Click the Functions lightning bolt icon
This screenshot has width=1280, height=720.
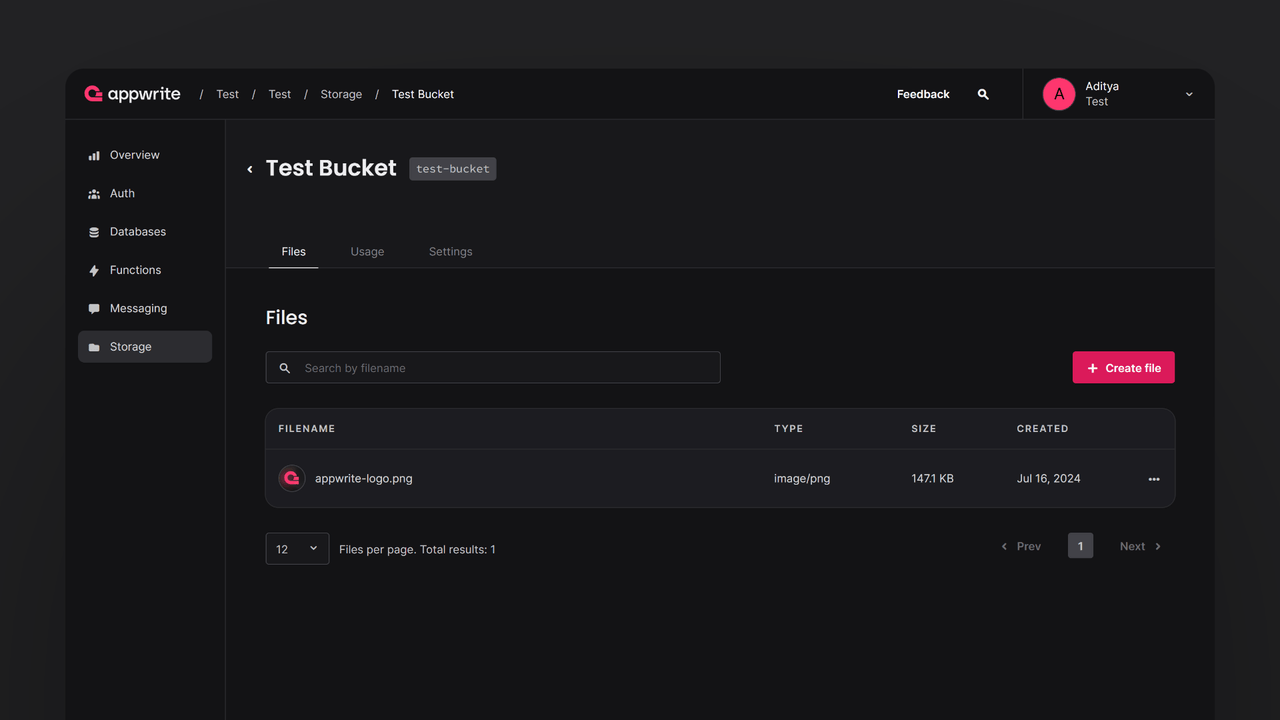(94, 271)
